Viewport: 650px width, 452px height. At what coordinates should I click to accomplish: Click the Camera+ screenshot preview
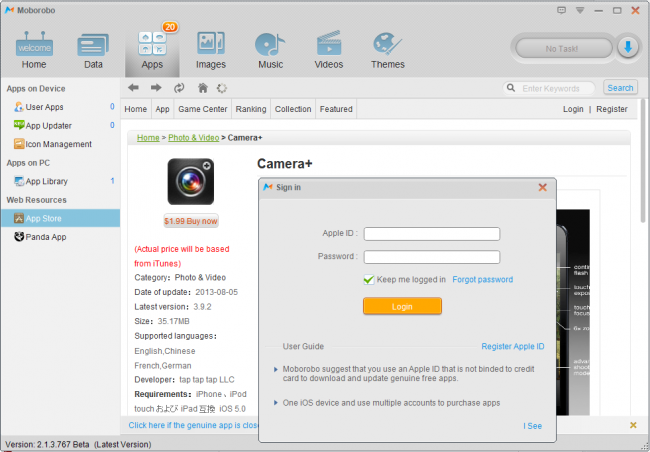(573, 312)
